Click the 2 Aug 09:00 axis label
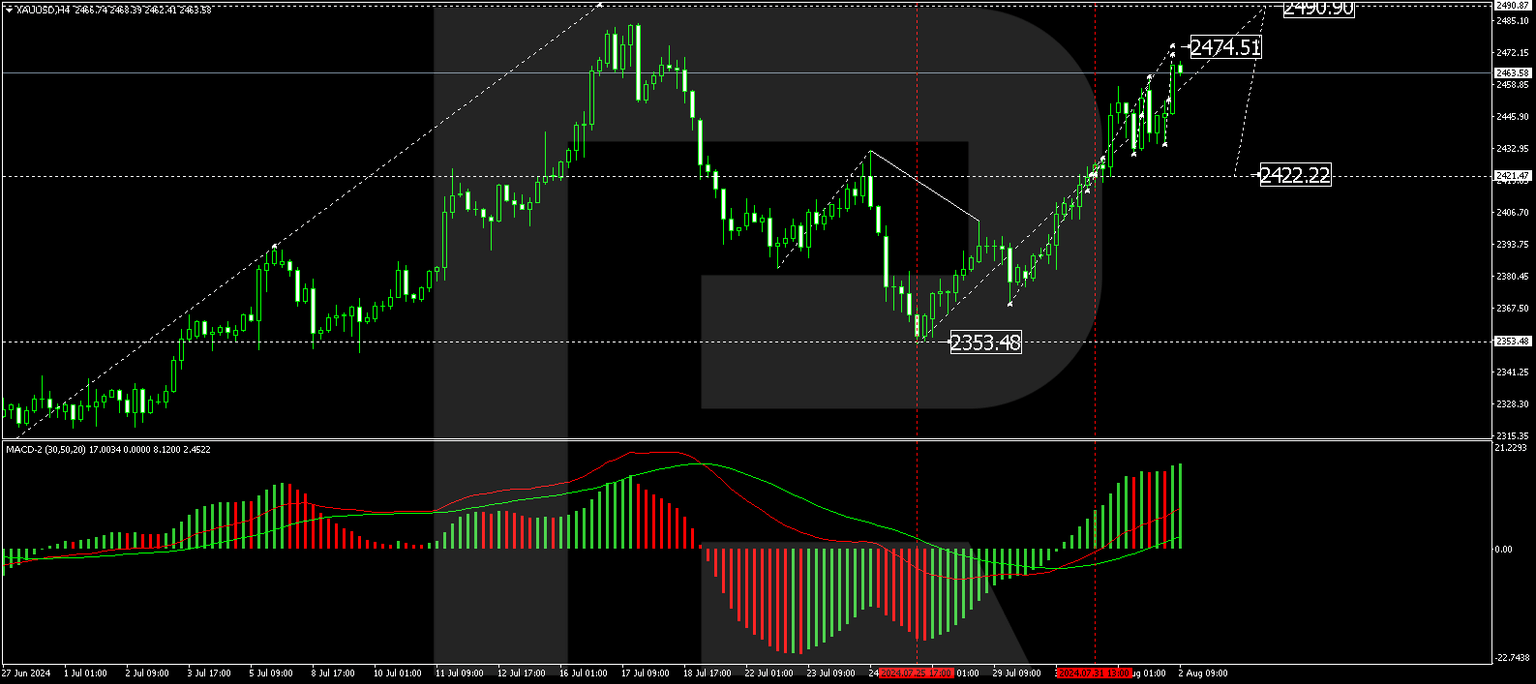The image size is (1536, 684). pos(1203,673)
